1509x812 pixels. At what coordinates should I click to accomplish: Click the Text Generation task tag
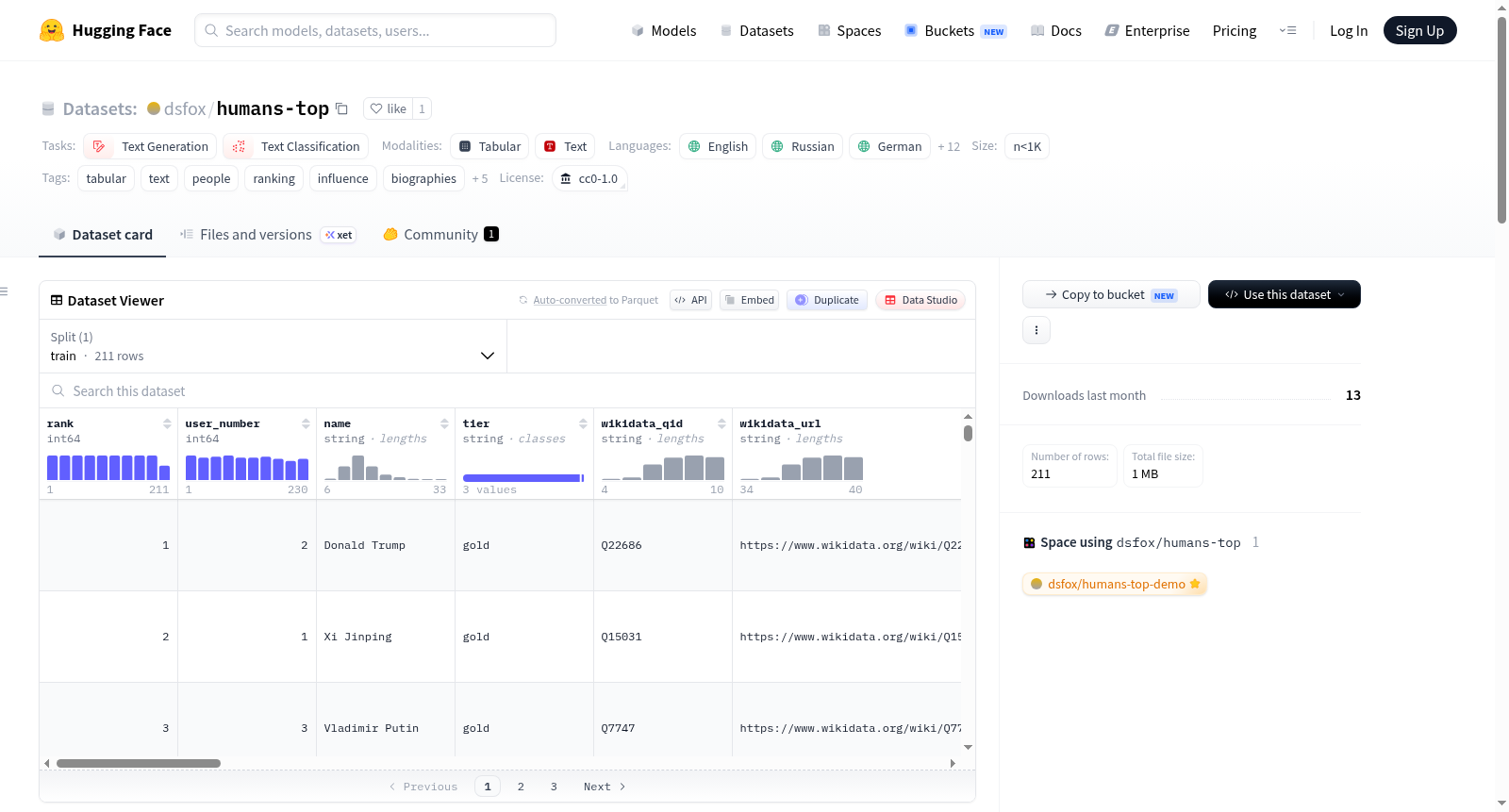tap(150, 146)
